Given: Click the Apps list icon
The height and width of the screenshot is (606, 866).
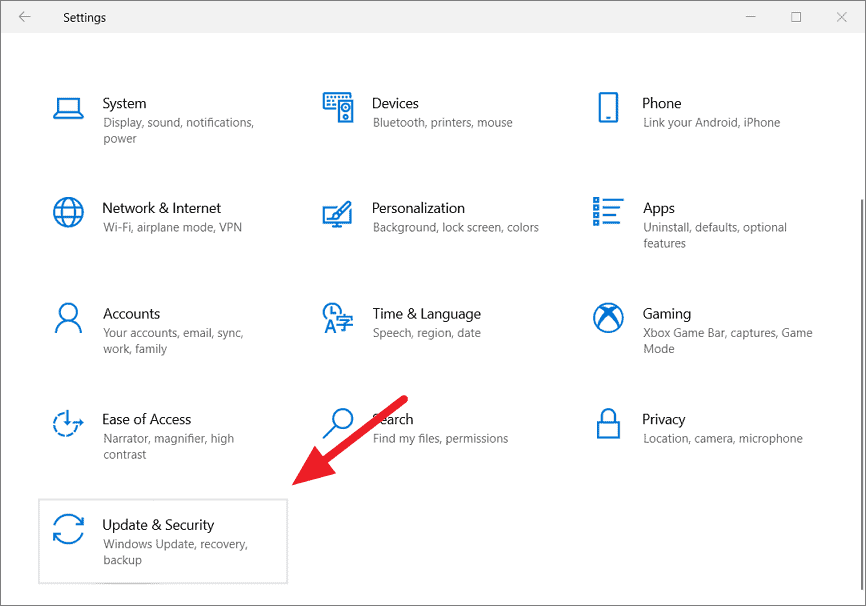Looking at the screenshot, I should pos(608,212).
